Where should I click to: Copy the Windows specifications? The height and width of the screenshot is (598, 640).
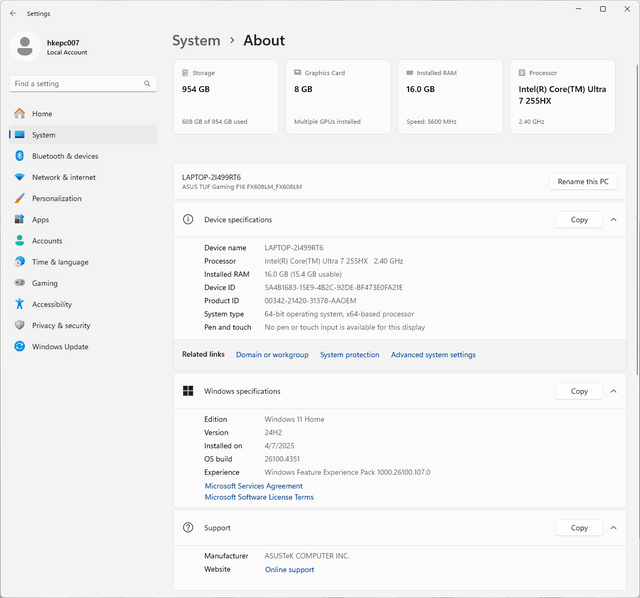pos(579,391)
